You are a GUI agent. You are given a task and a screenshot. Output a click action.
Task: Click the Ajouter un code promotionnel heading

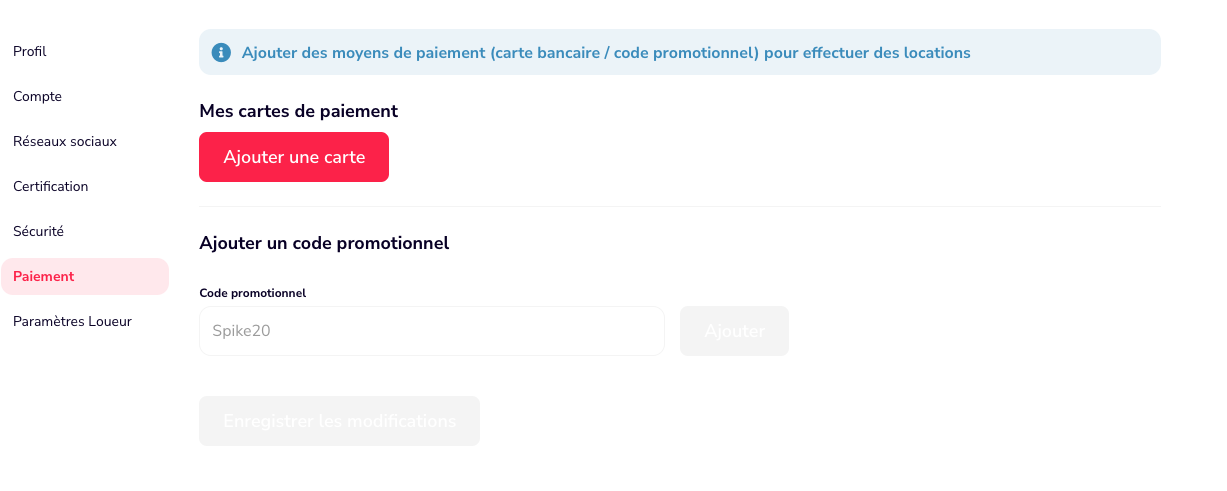[324, 243]
